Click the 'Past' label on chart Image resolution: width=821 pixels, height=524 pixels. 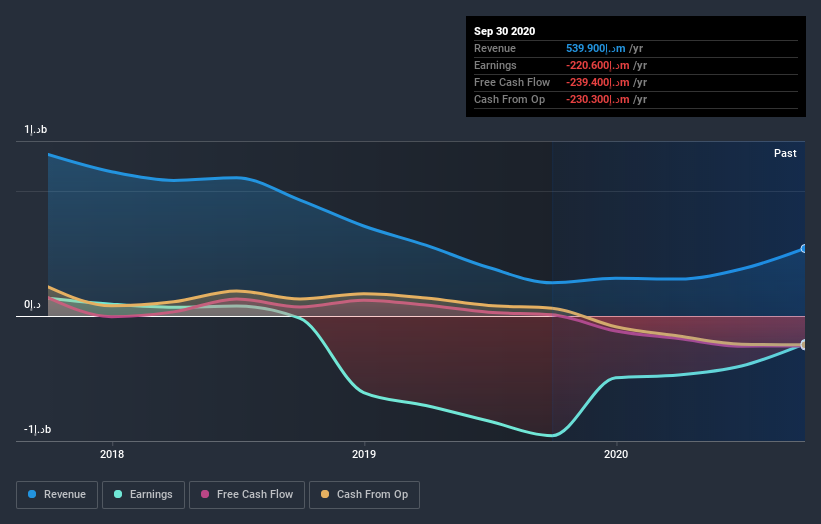coord(785,153)
